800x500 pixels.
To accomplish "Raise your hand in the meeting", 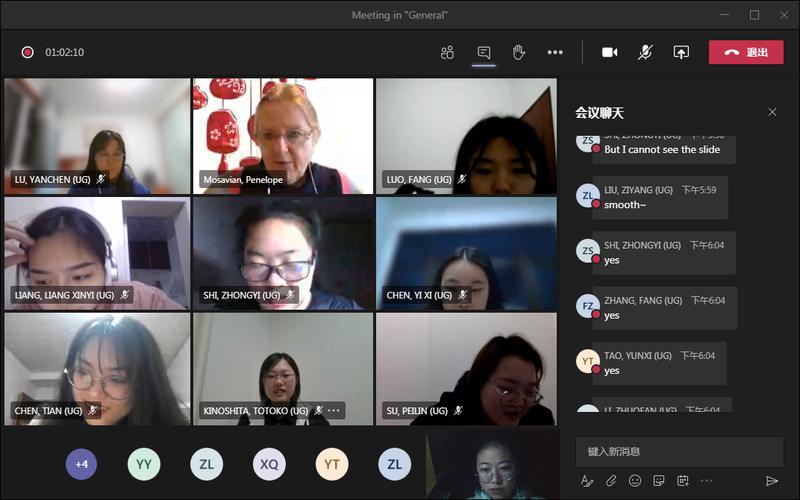I will pos(519,53).
